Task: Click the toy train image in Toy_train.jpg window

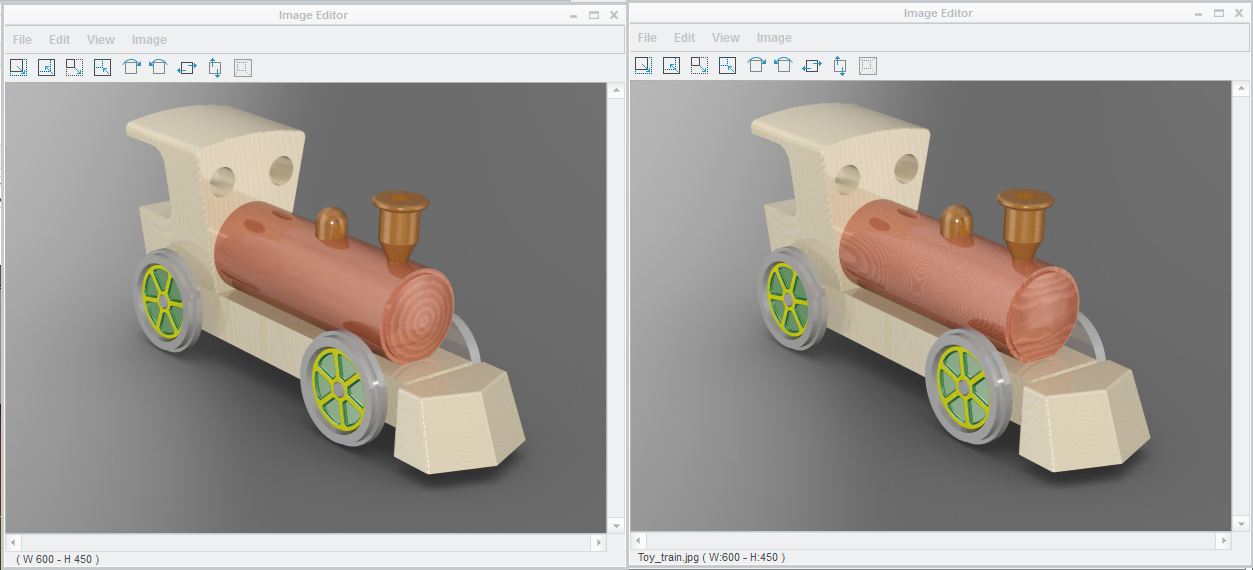Action: 931,306
